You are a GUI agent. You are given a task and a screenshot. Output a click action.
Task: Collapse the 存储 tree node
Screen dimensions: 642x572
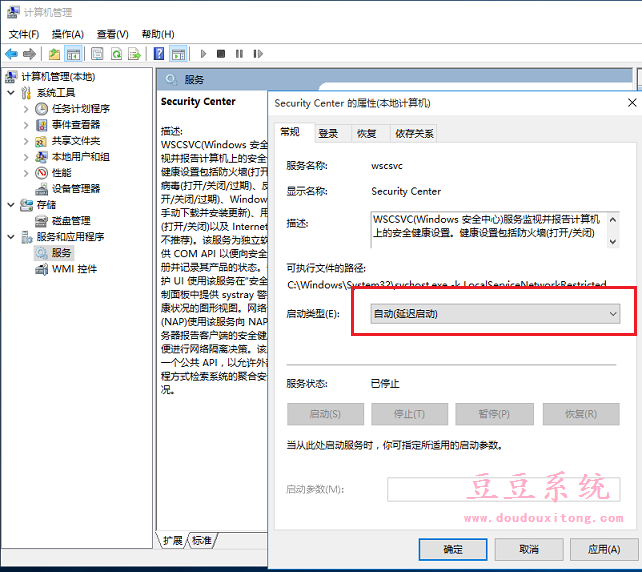tap(11, 205)
